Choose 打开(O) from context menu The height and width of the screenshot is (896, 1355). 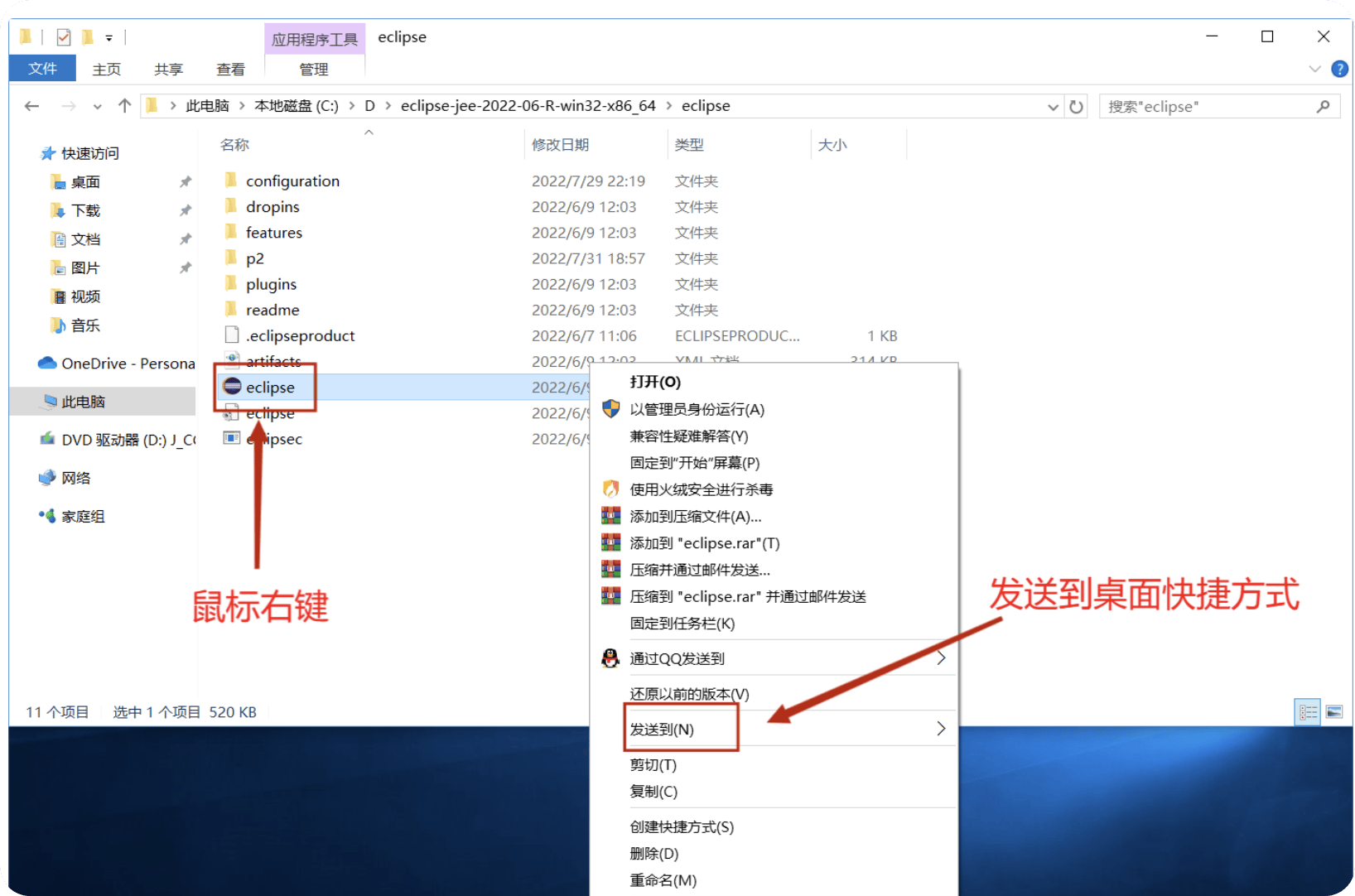coord(774,382)
